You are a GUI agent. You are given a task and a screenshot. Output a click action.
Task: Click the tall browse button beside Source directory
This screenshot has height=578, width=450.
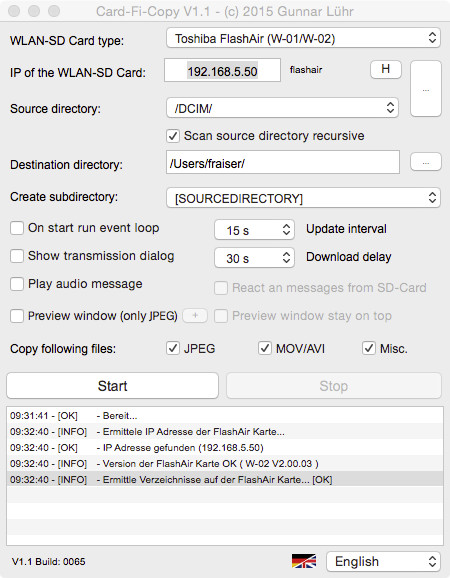[x=426, y=89]
